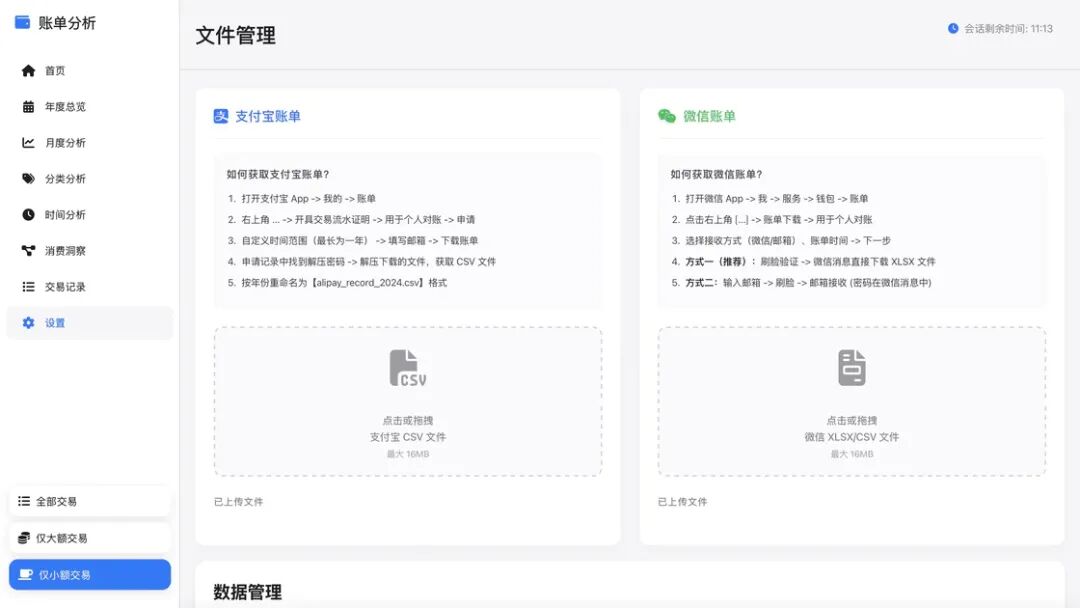Click 已上传文件 label under WeChat upload area

click(x=683, y=502)
